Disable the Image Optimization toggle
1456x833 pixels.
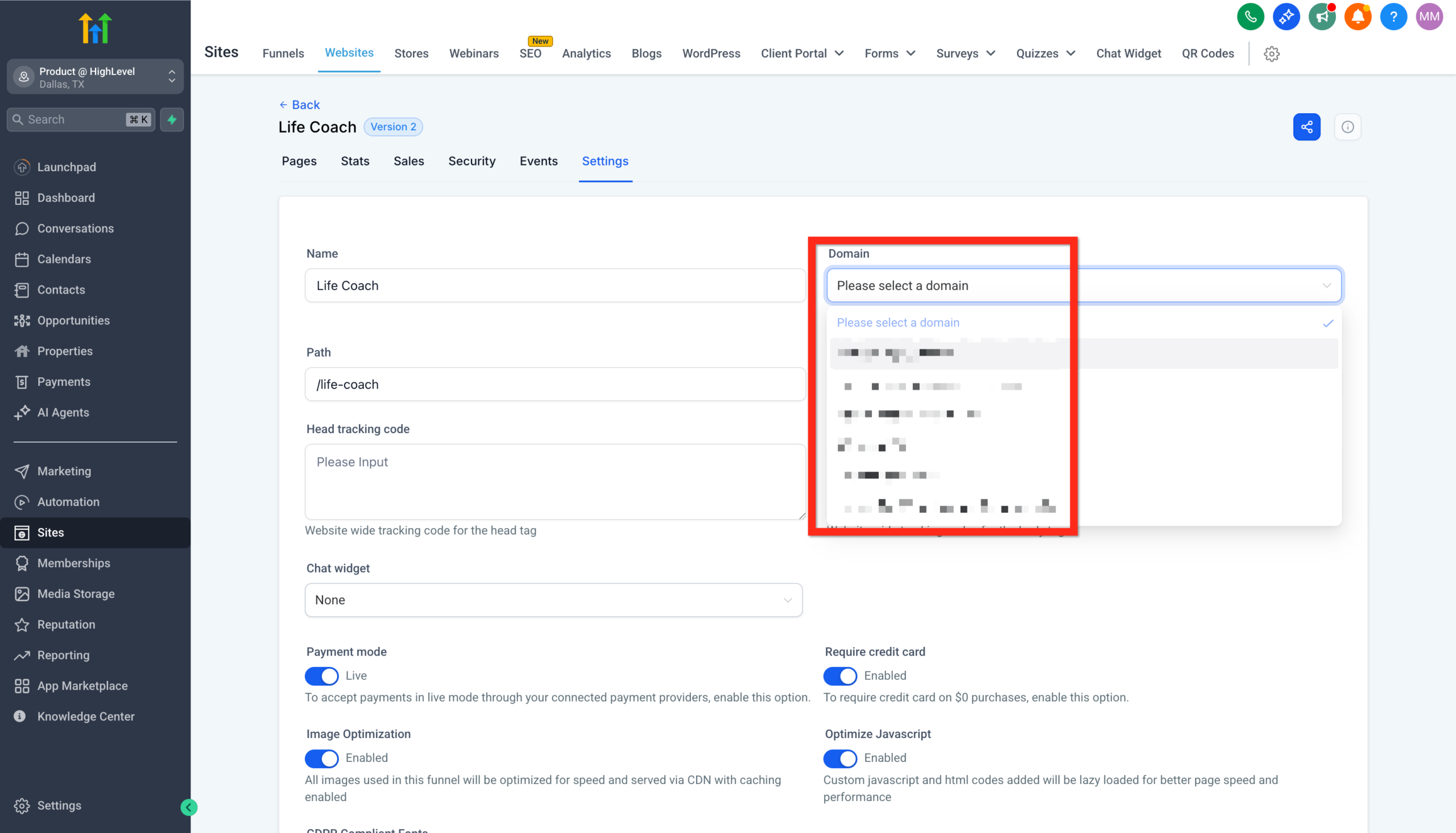321,758
